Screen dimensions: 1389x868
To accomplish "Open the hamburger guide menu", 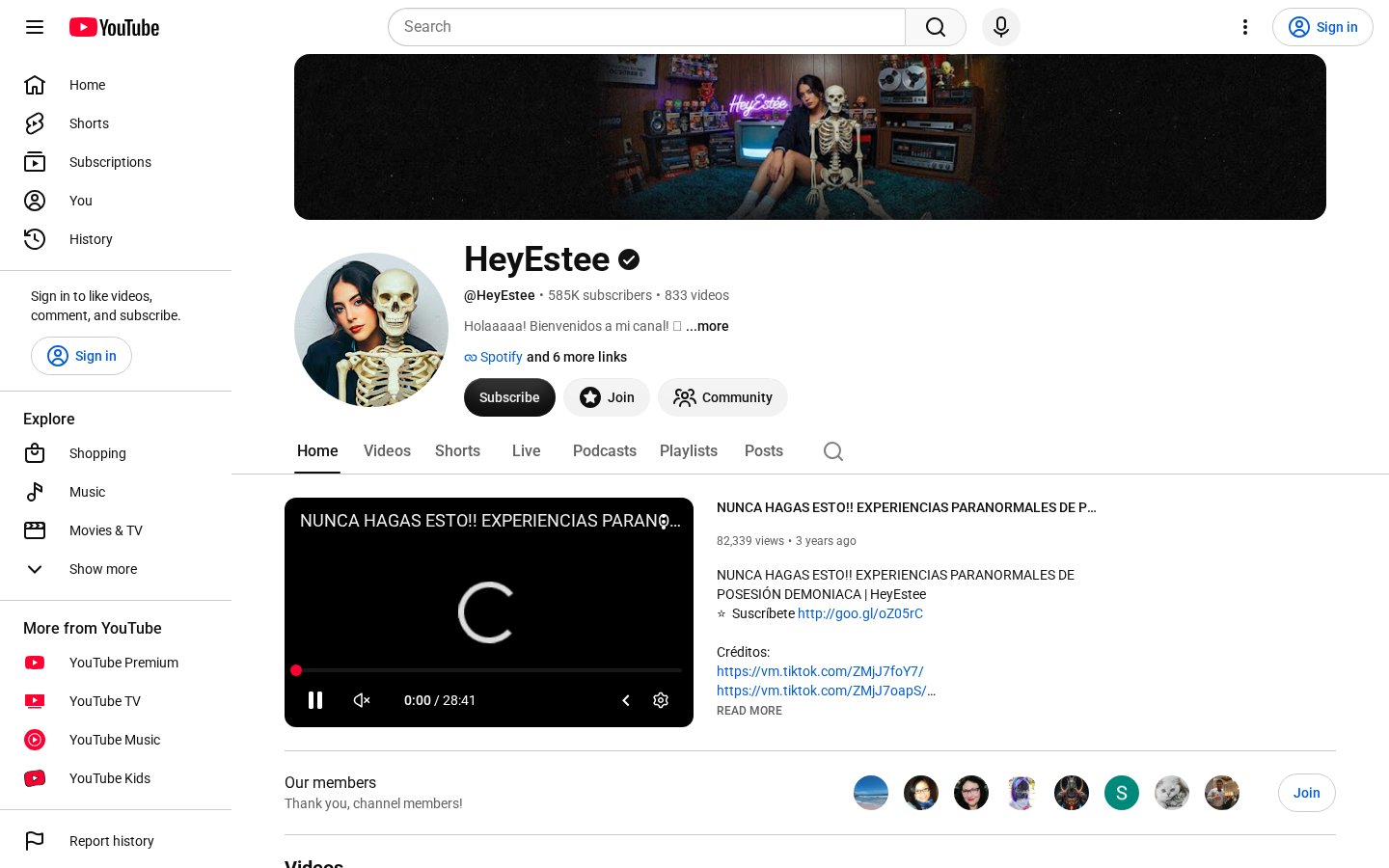I will tap(35, 27).
